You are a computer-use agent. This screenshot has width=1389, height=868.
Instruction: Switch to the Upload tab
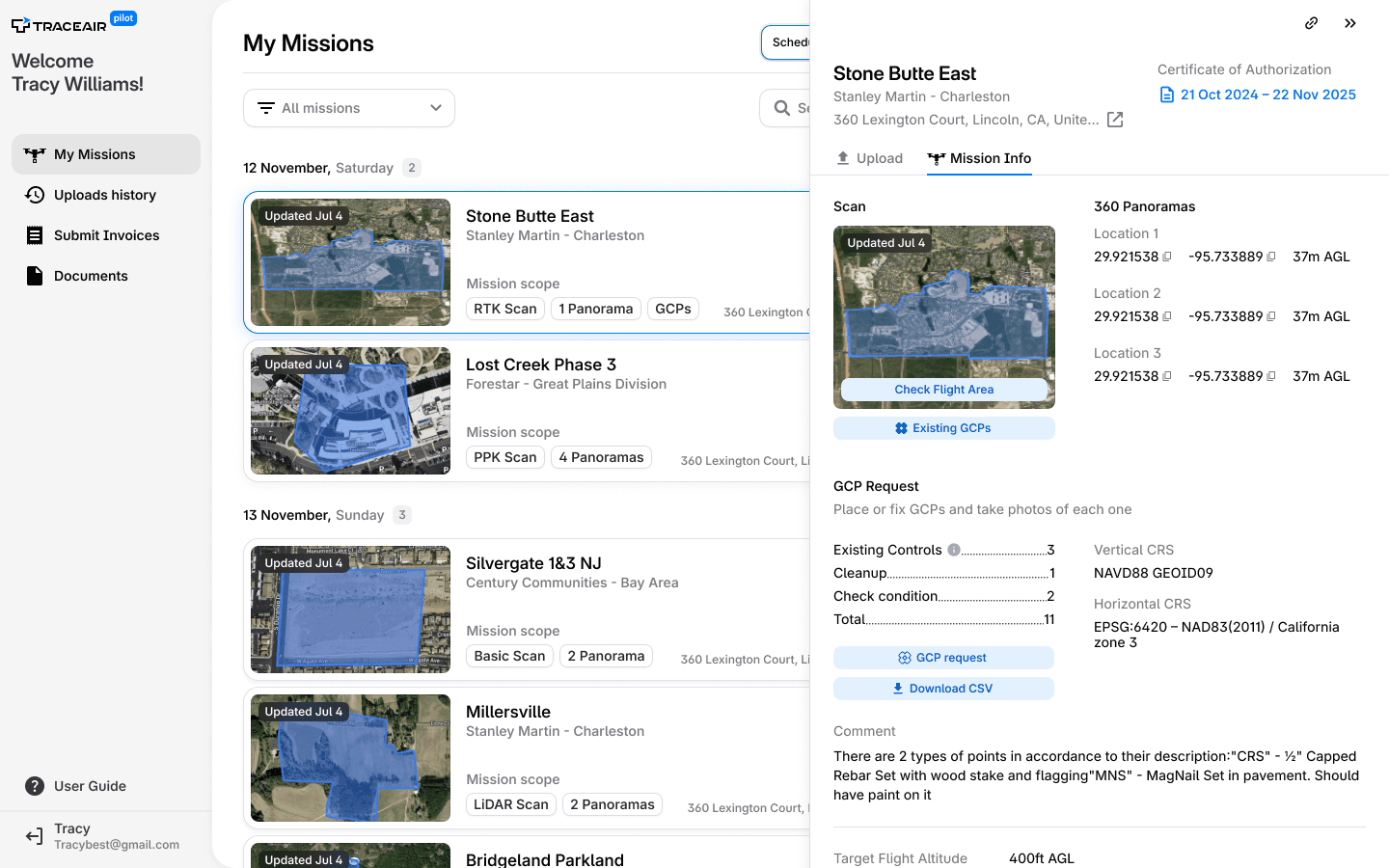(x=869, y=158)
